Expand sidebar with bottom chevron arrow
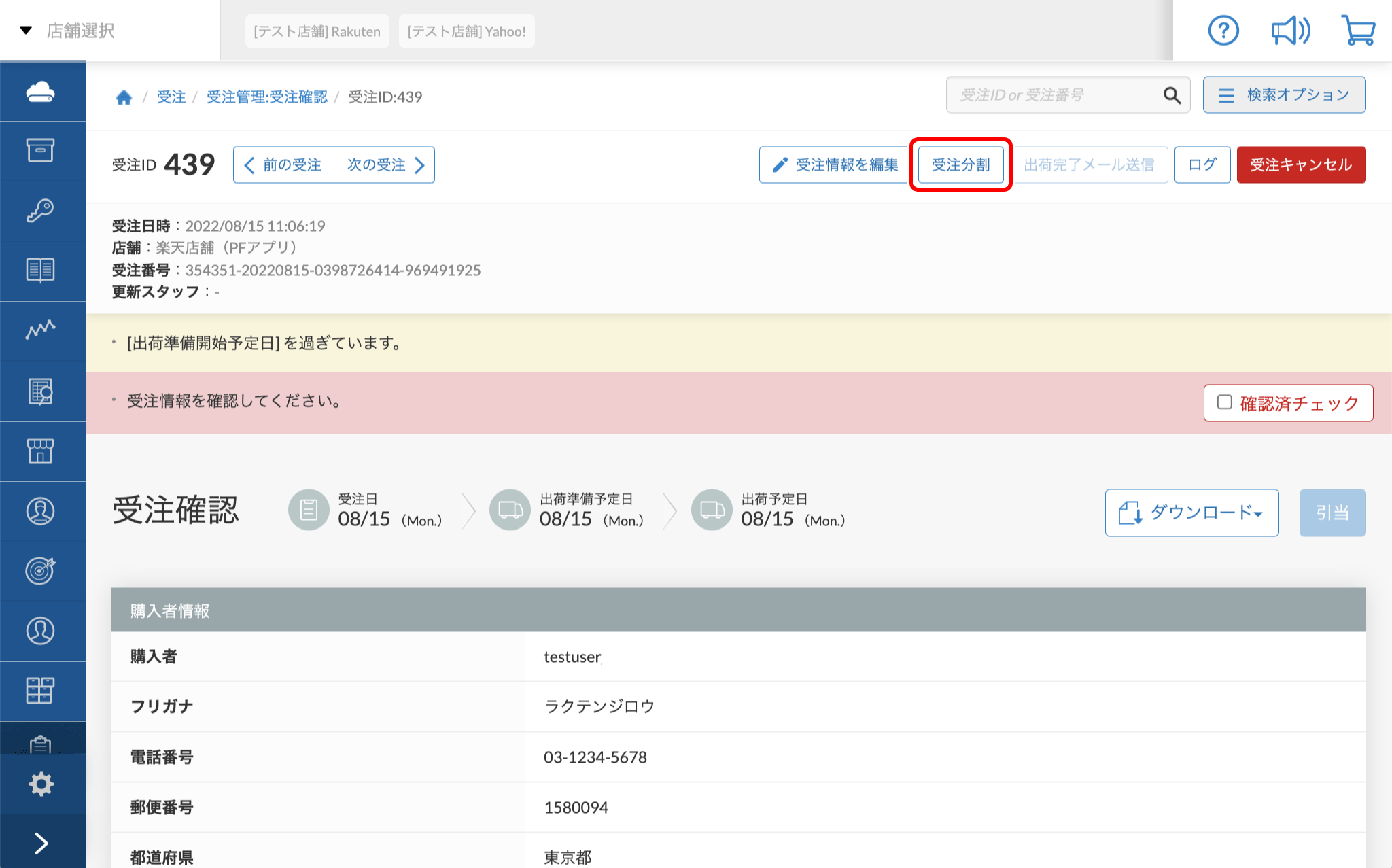This screenshot has width=1392, height=868. coord(41,843)
